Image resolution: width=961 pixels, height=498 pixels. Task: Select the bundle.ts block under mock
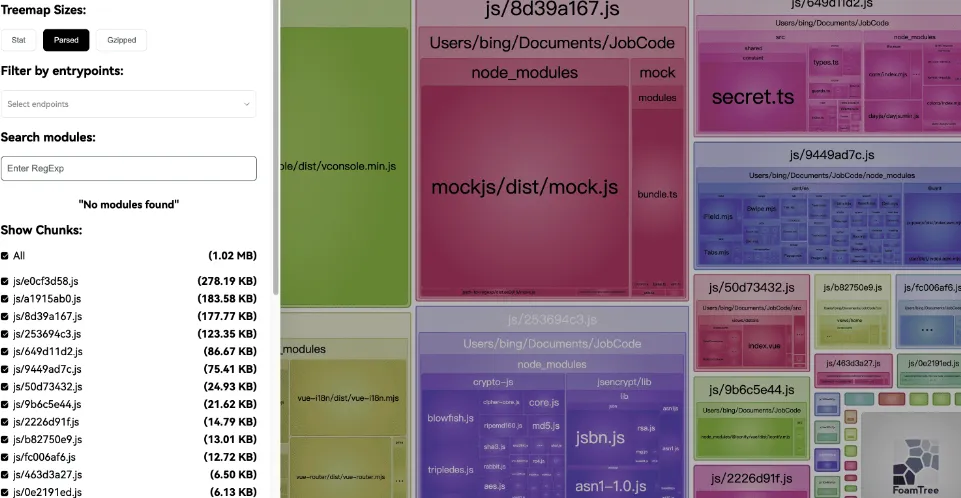point(657,194)
